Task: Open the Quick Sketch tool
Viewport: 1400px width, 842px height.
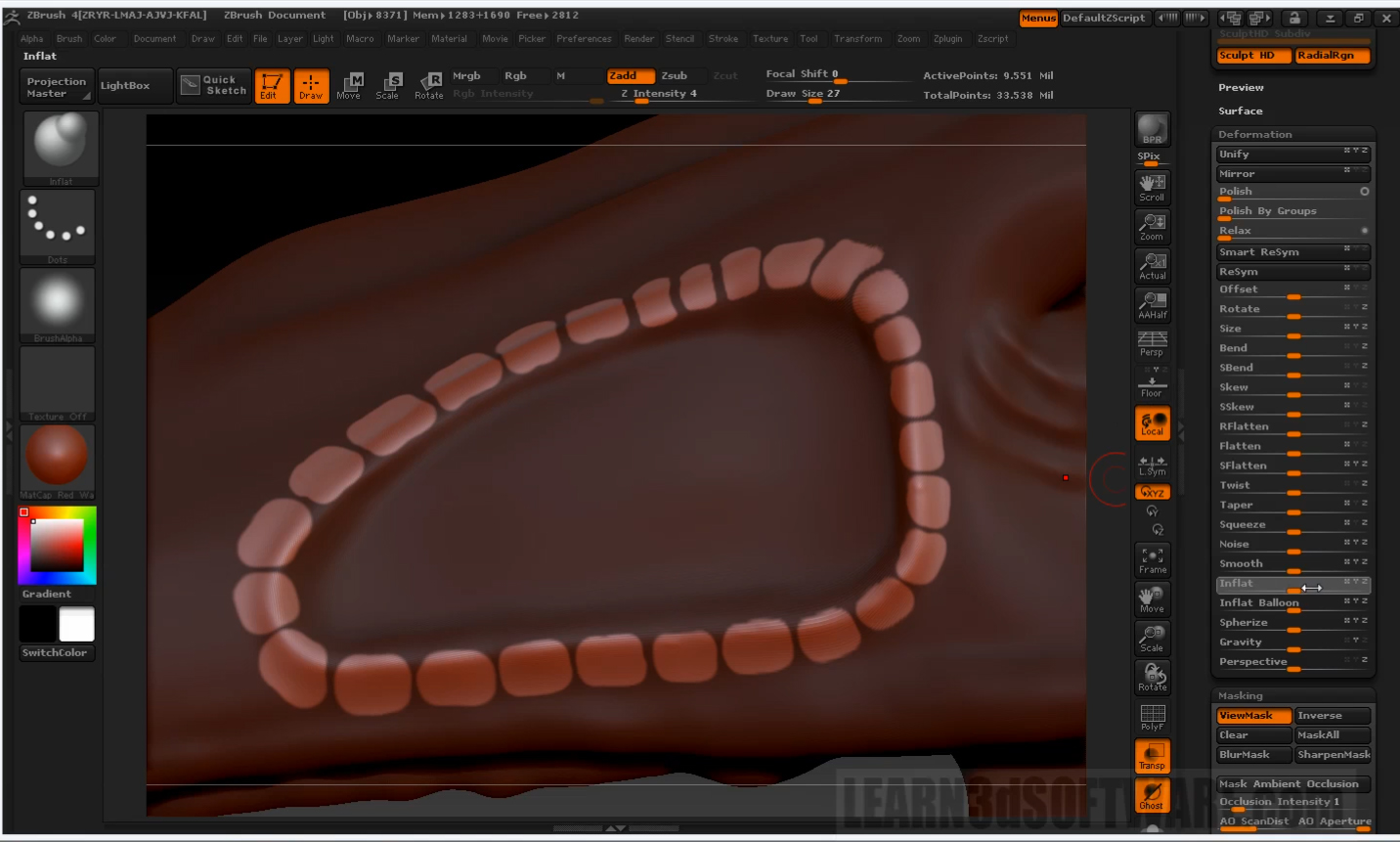Action: (x=214, y=86)
